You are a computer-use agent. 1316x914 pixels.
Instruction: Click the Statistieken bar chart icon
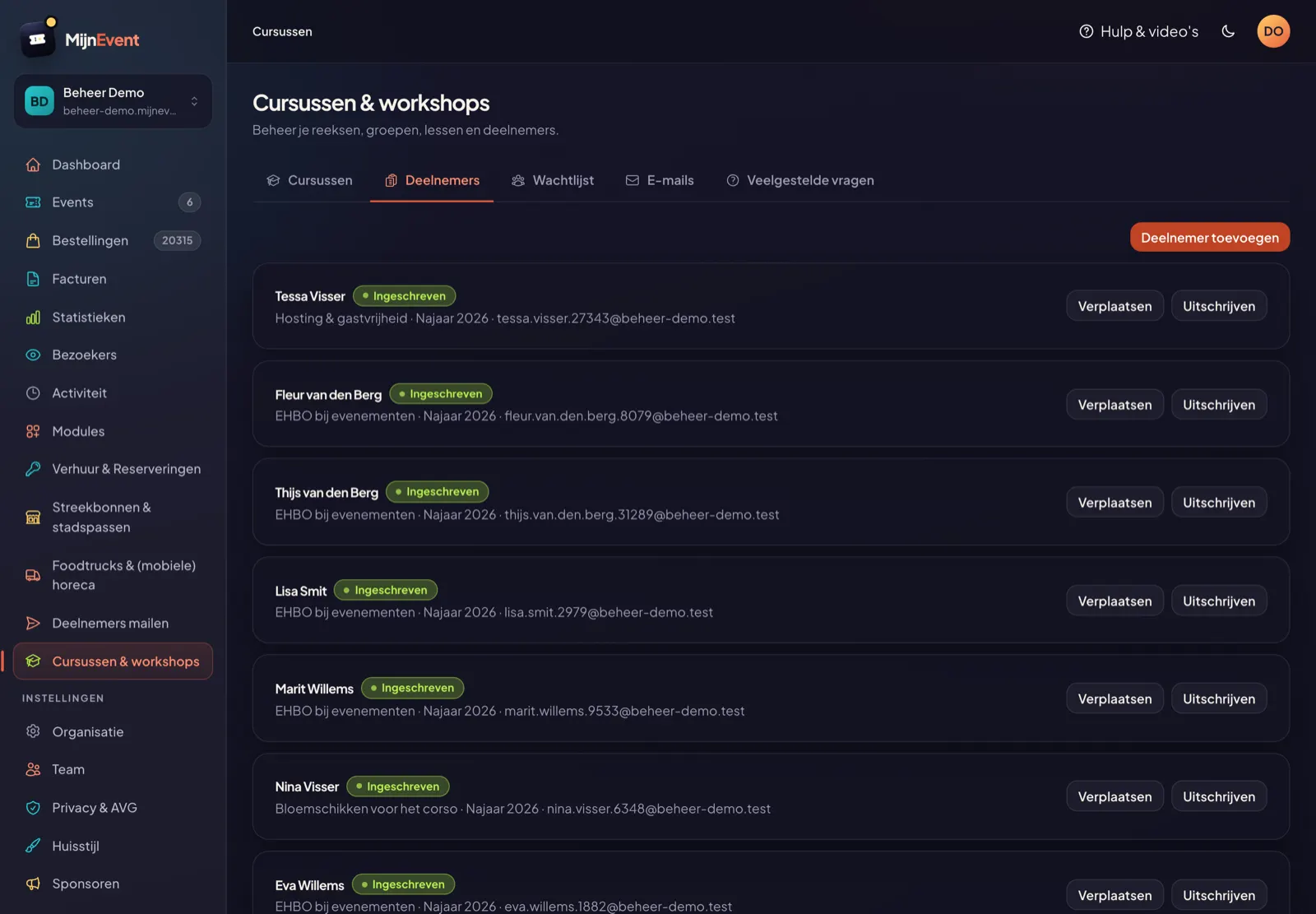33,317
